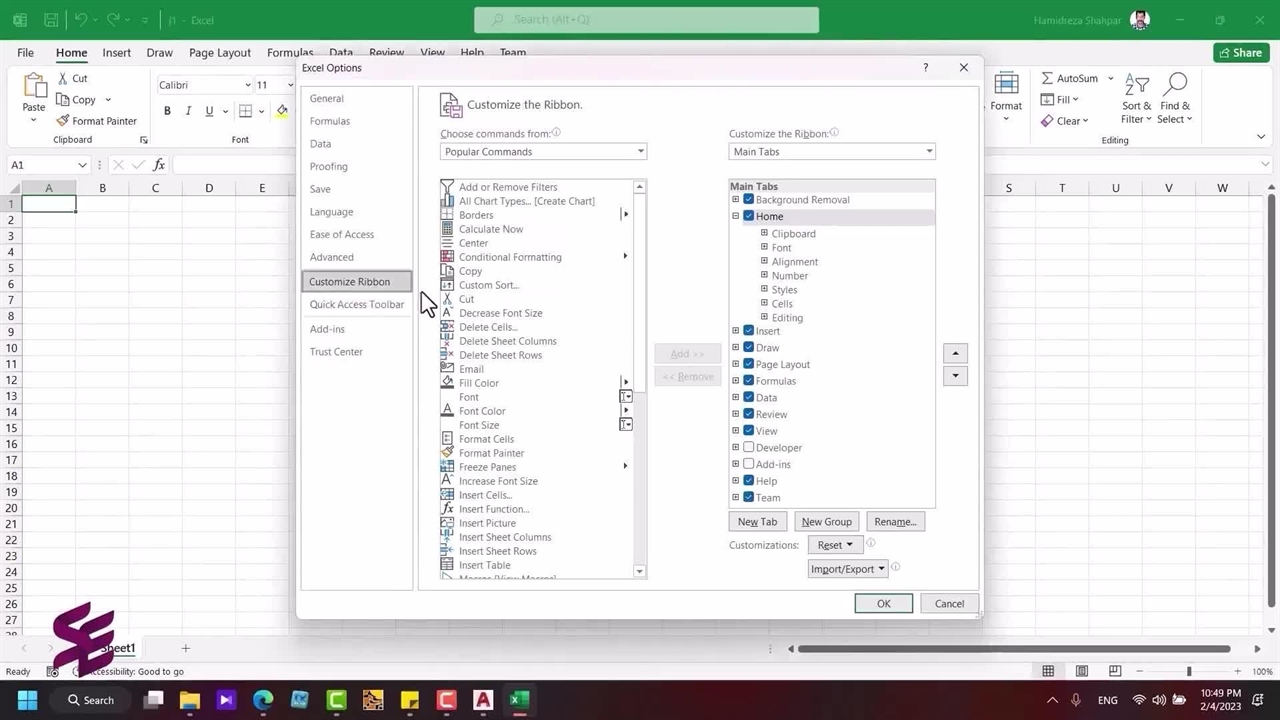
Task: Click the Format Painter brush icon
Action: (x=63, y=121)
